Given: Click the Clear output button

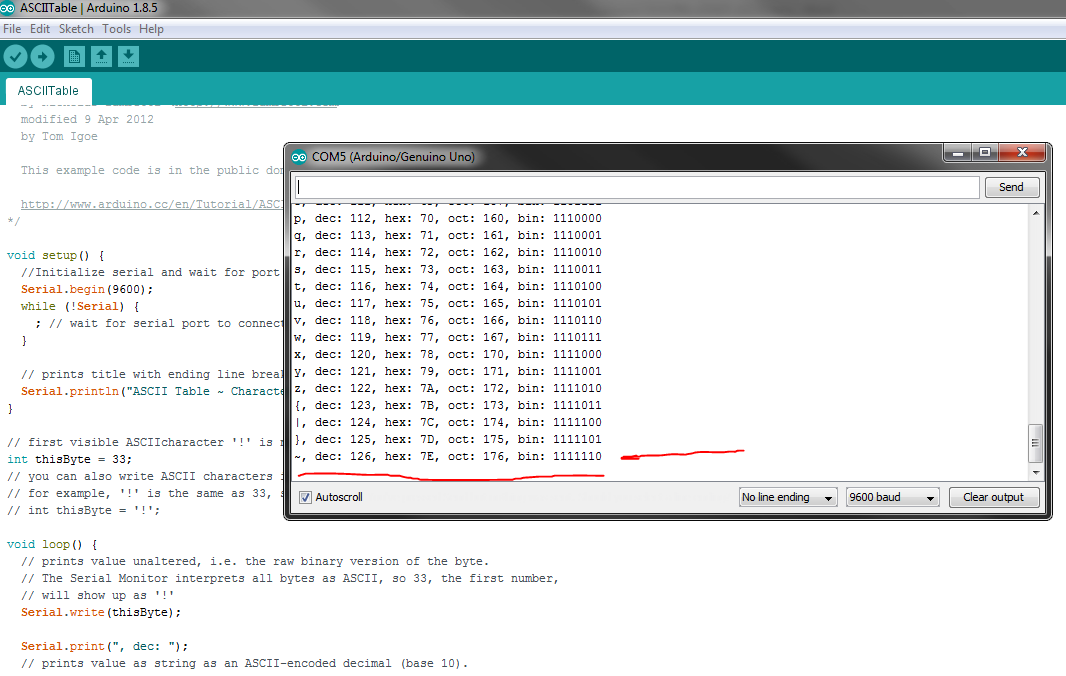Looking at the screenshot, I should pos(993,497).
